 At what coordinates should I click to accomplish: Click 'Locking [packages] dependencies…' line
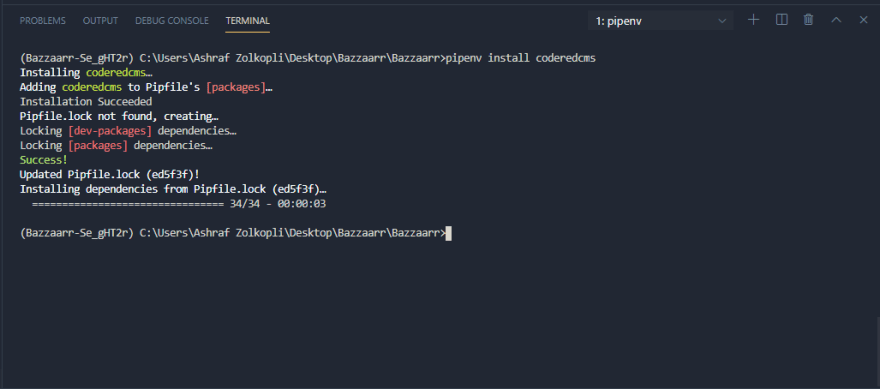(116, 146)
